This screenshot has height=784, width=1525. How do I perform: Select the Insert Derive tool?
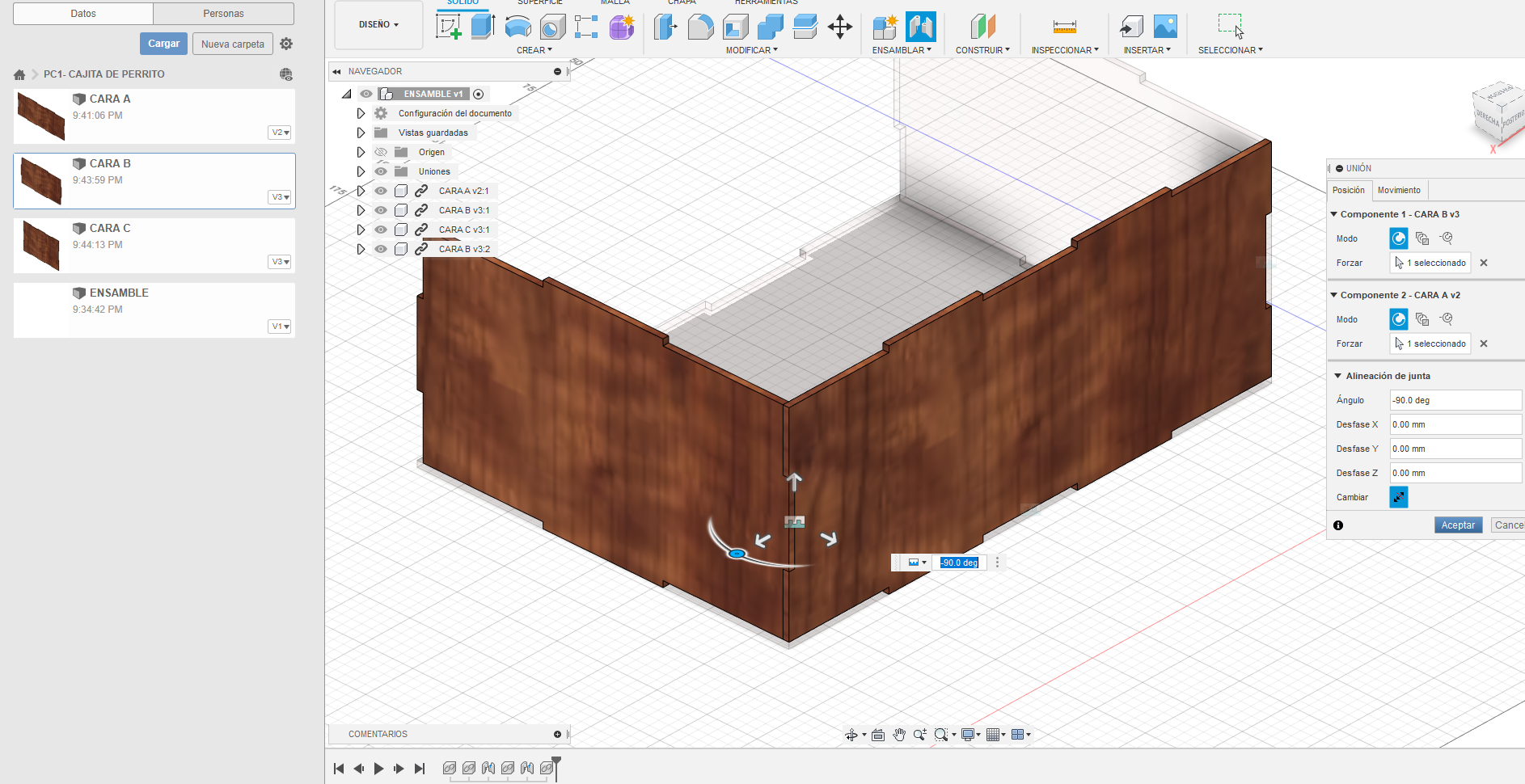(x=1131, y=27)
